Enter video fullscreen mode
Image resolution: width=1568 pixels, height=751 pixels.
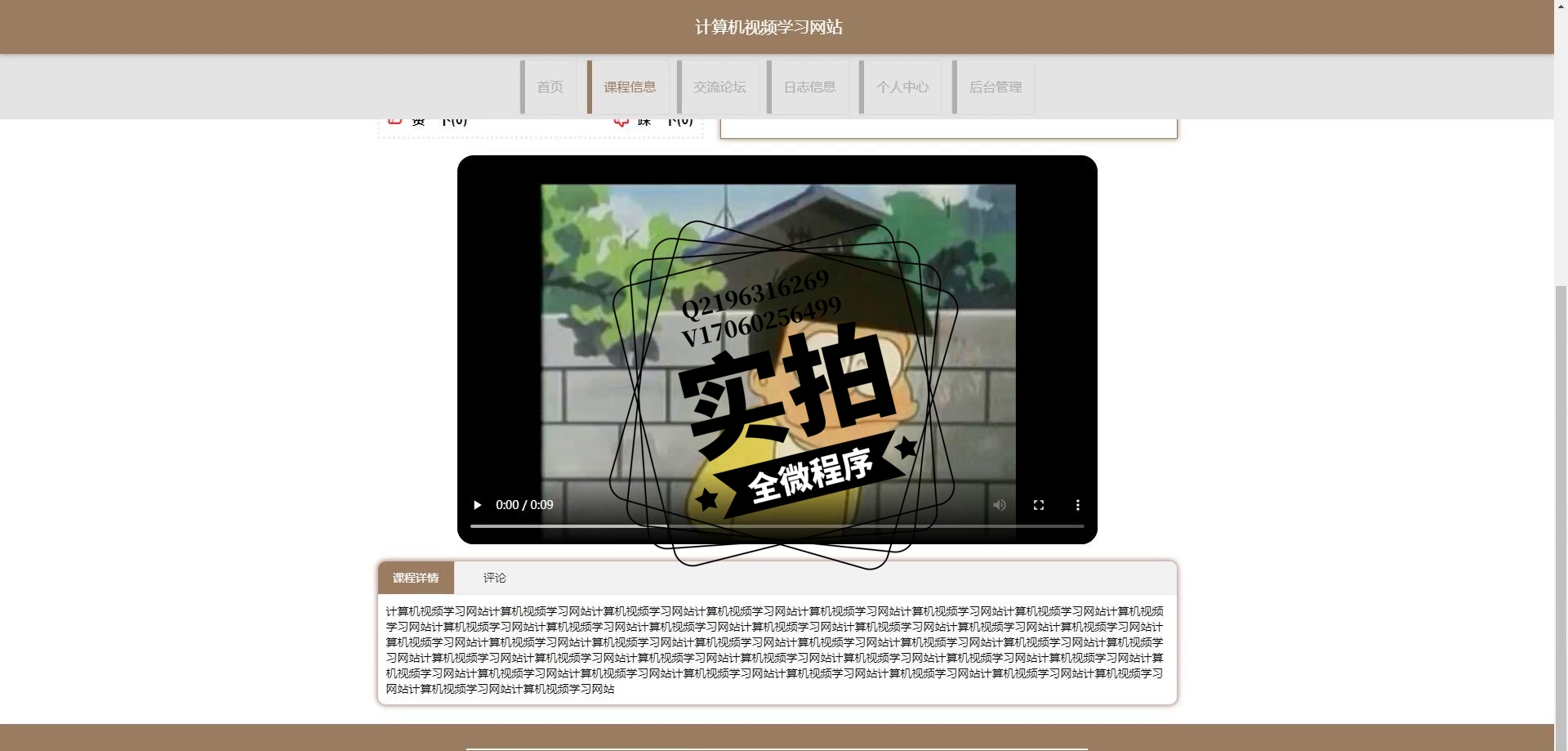[1039, 505]
